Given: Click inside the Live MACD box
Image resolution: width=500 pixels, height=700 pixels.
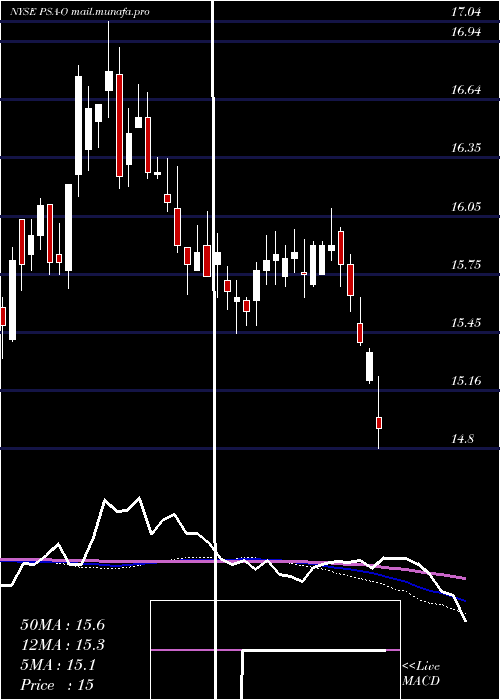Looking at the screenshot, I should pos(275,650).
